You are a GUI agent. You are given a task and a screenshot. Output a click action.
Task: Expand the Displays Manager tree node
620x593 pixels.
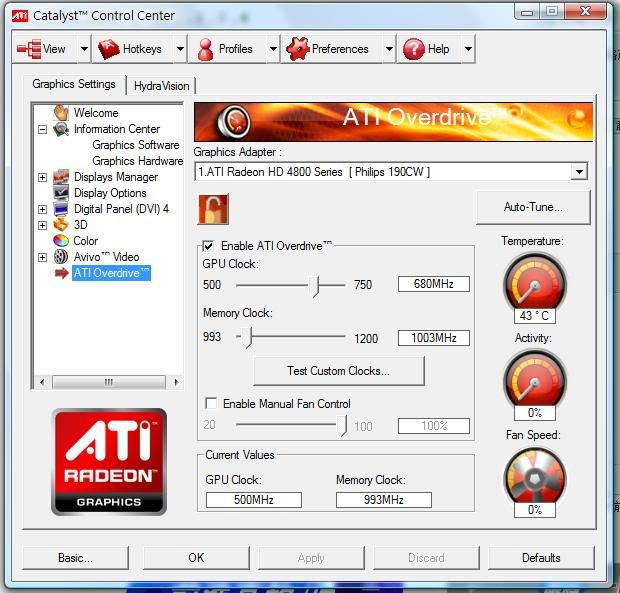click(x=42, y=177)
